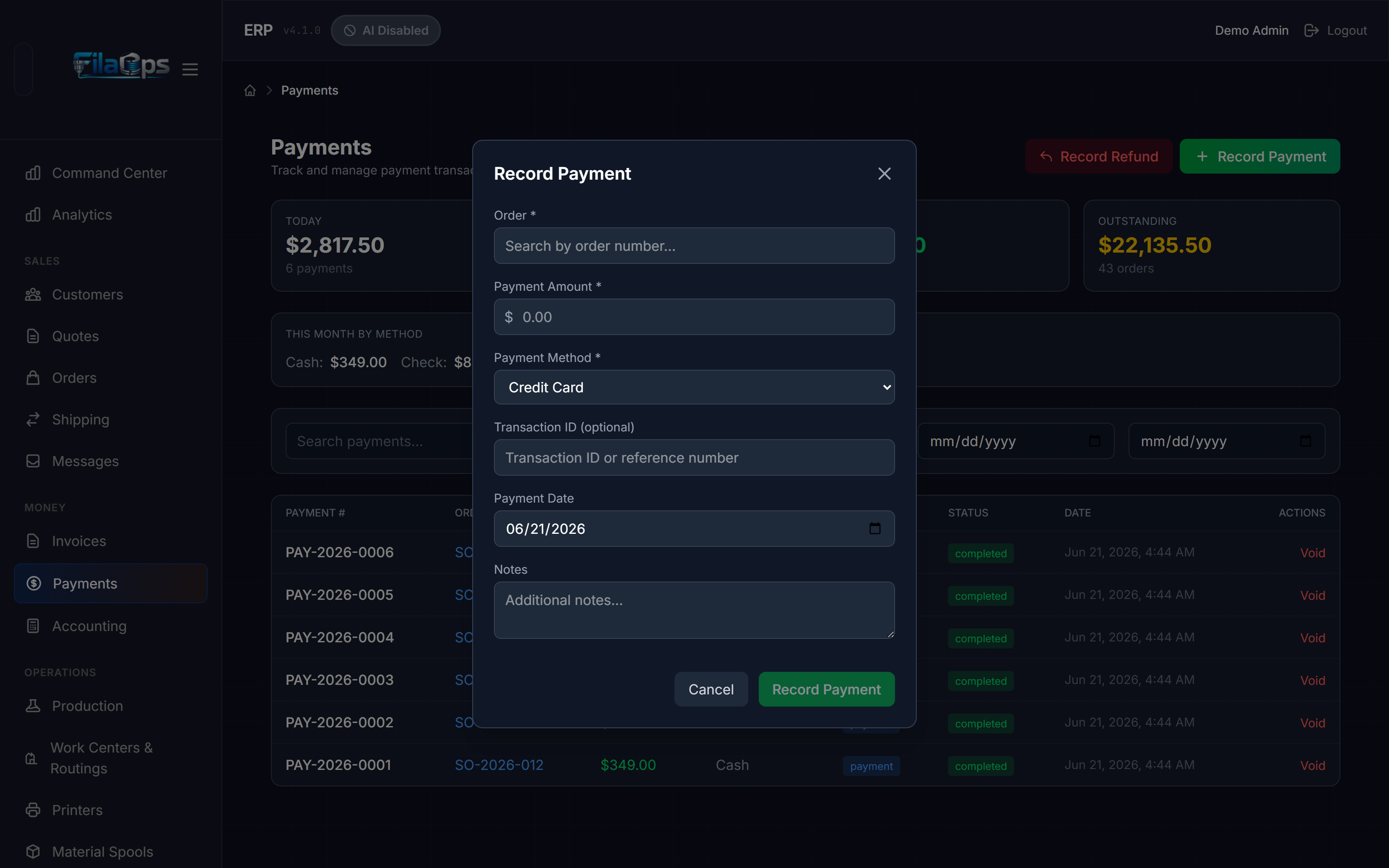Click the Search payments field

click(379, 441)
